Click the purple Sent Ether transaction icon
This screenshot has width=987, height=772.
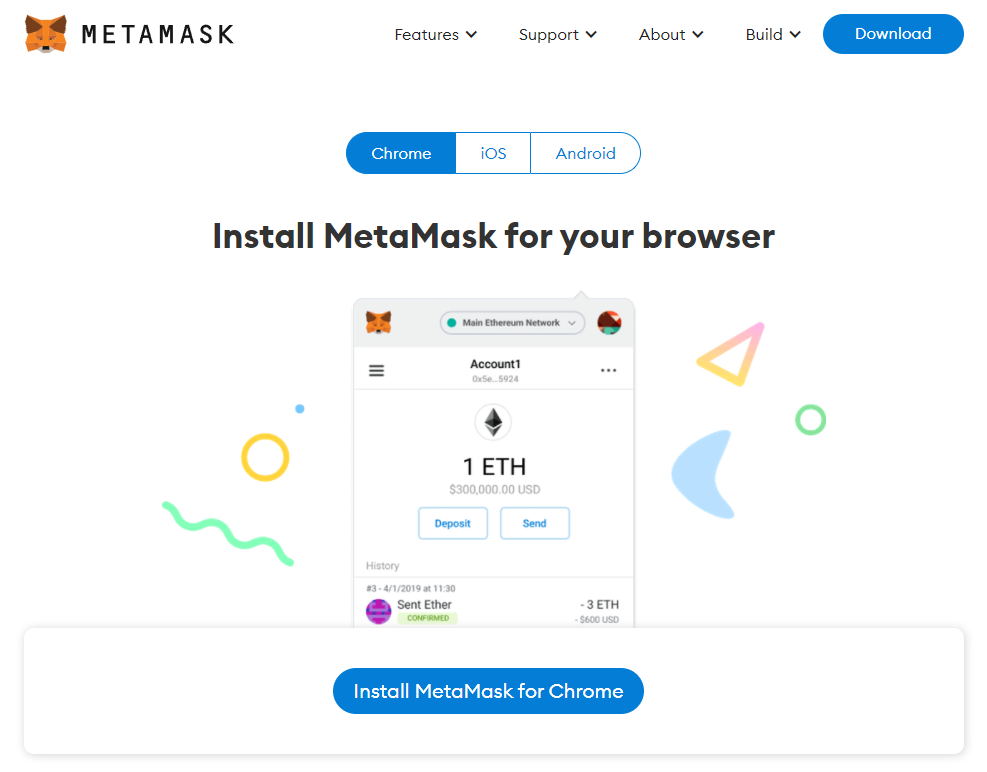click(378, 611)
